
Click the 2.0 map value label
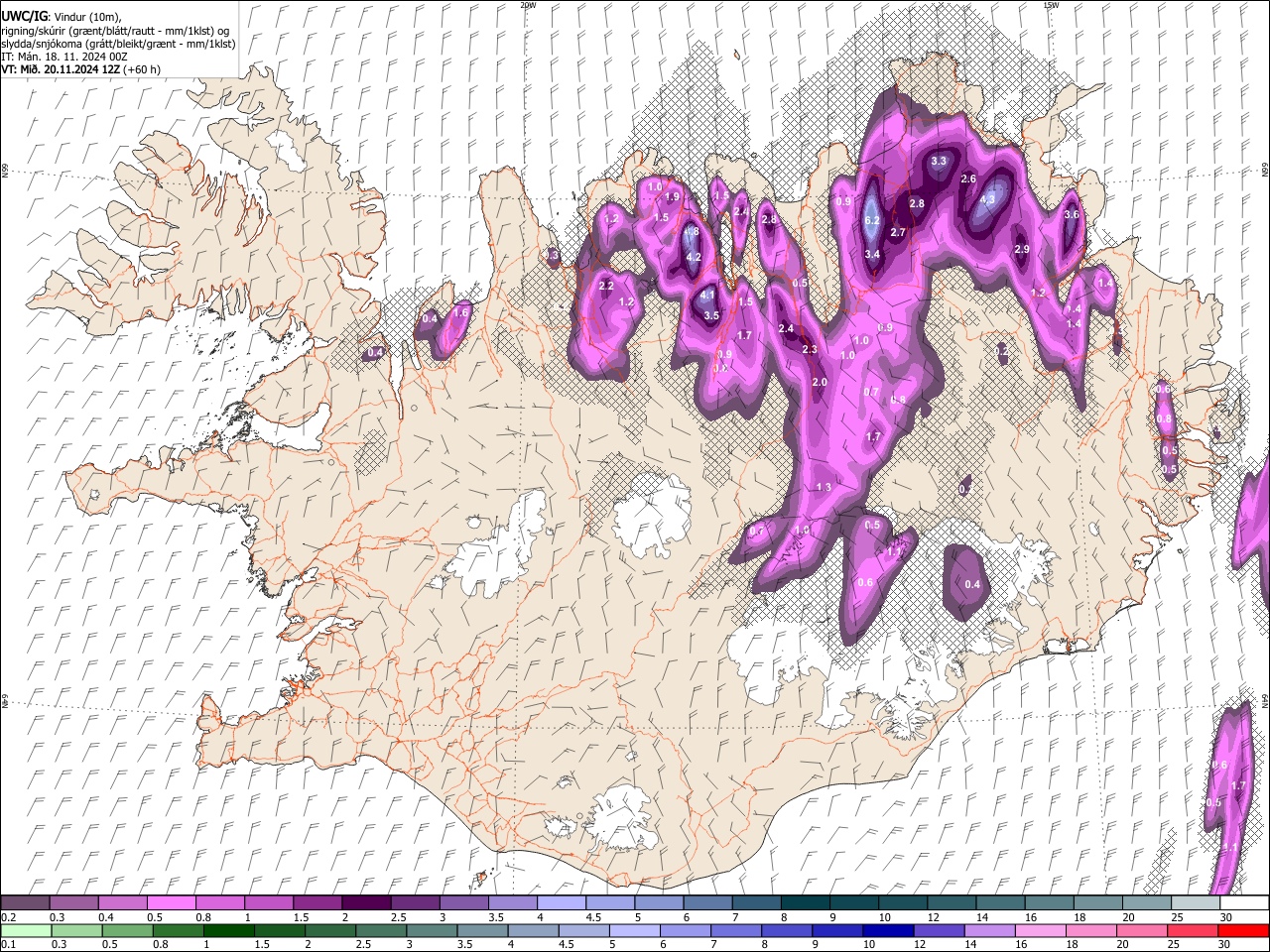[820, 383]
